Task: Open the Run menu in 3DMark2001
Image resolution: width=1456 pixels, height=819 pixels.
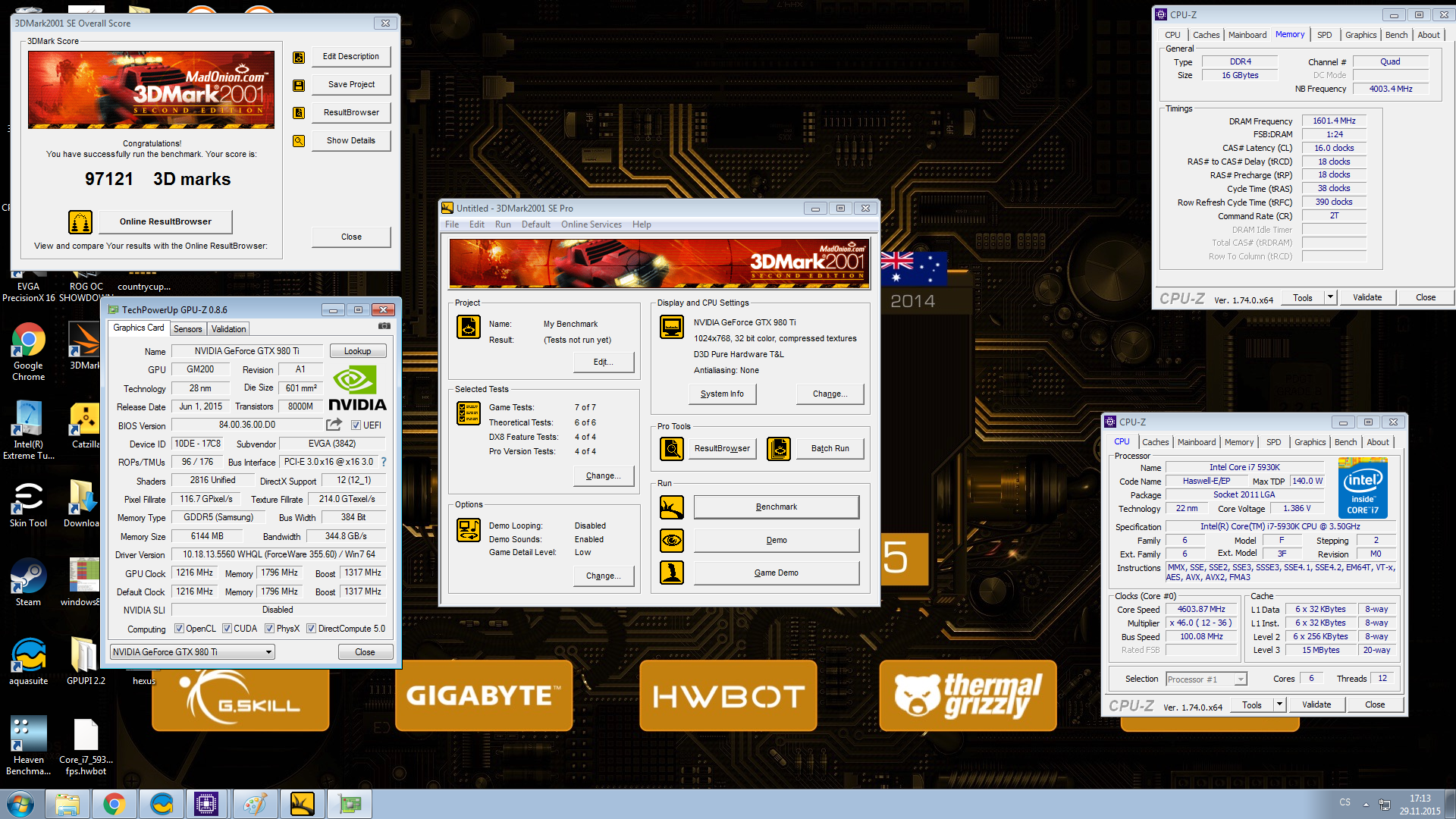Action: coord(503,224)
